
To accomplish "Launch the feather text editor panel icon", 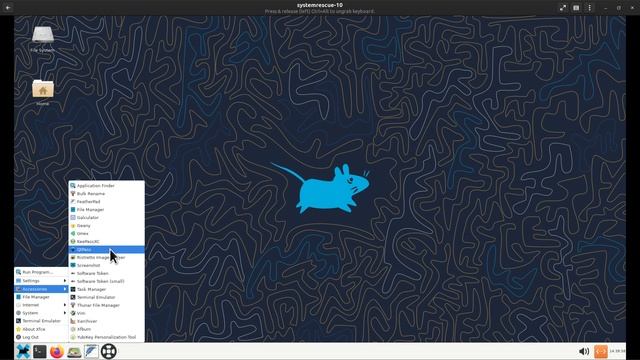I will point(91,351).
